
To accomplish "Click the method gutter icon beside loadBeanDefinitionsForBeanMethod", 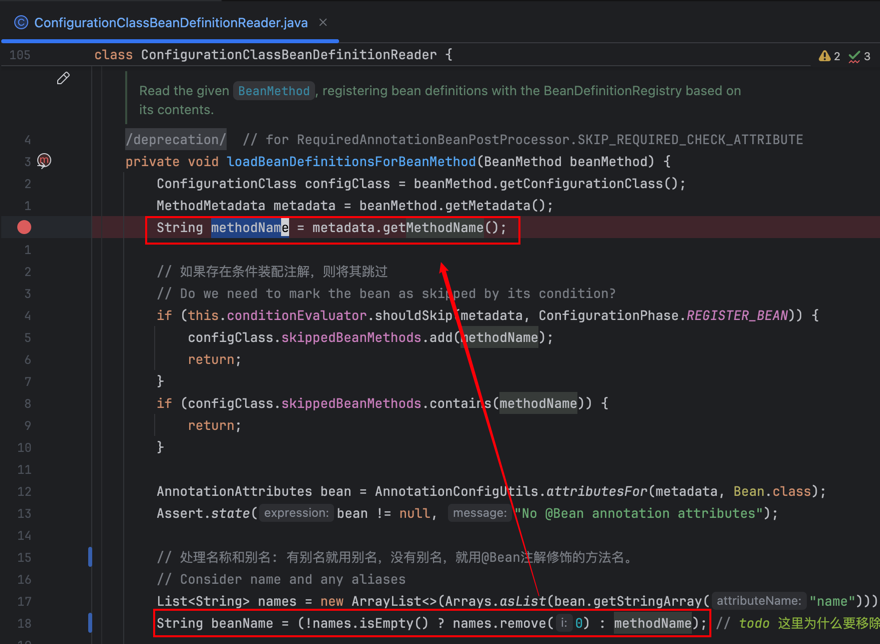I will click(x=44, y=161).
